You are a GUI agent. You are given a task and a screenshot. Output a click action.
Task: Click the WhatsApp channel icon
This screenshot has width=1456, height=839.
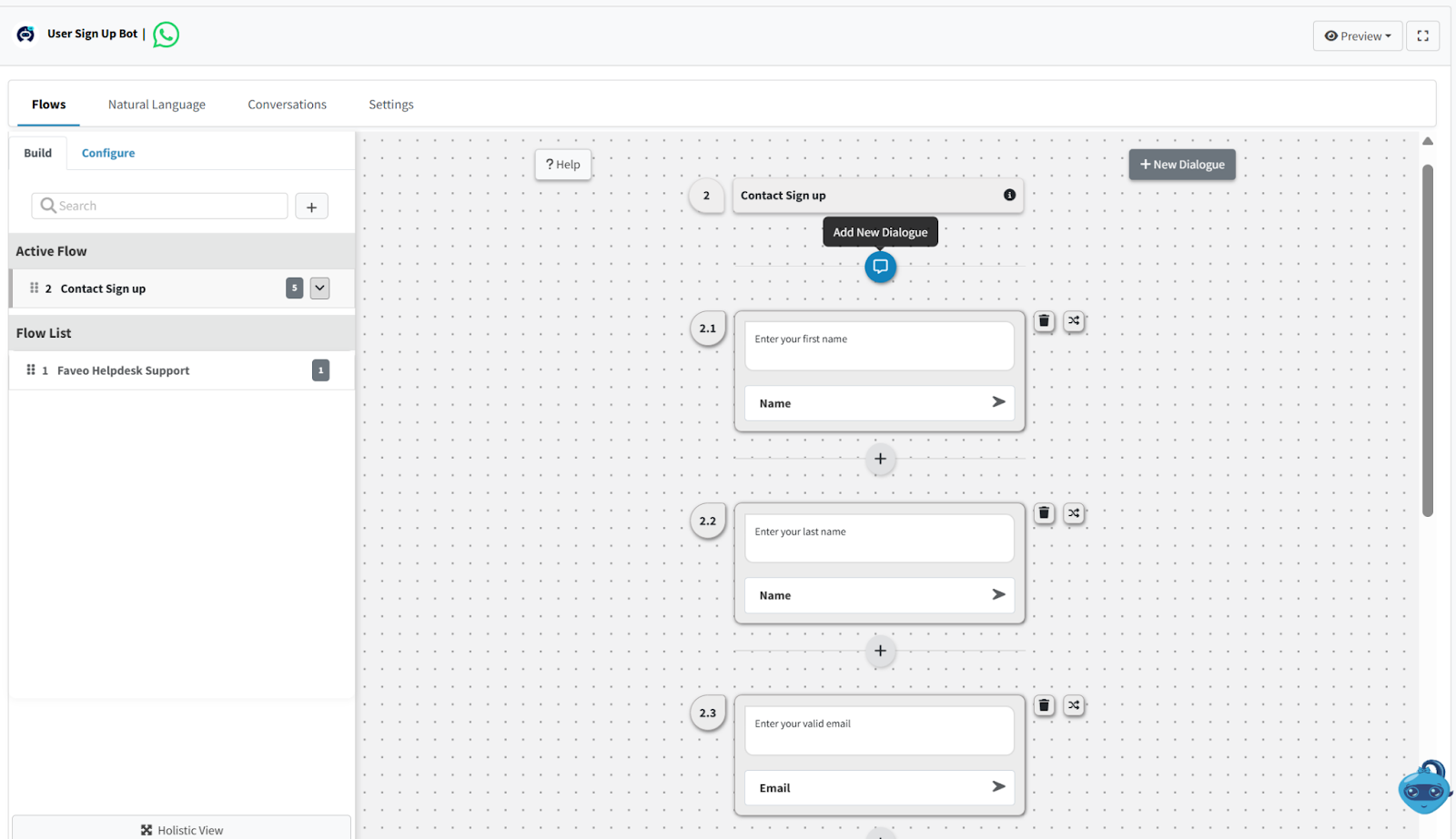point(166,35)
